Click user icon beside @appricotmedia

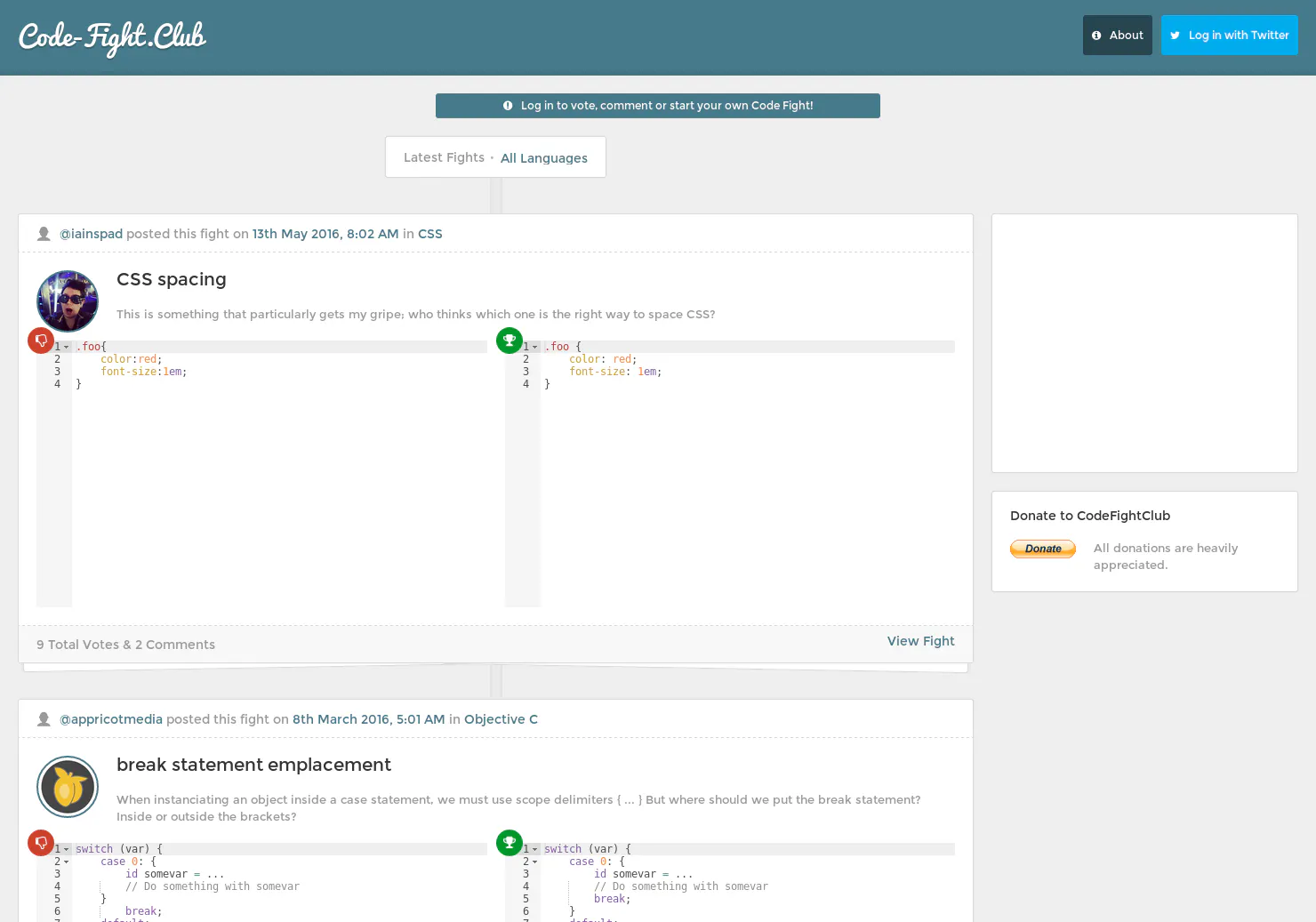point(44,719)
